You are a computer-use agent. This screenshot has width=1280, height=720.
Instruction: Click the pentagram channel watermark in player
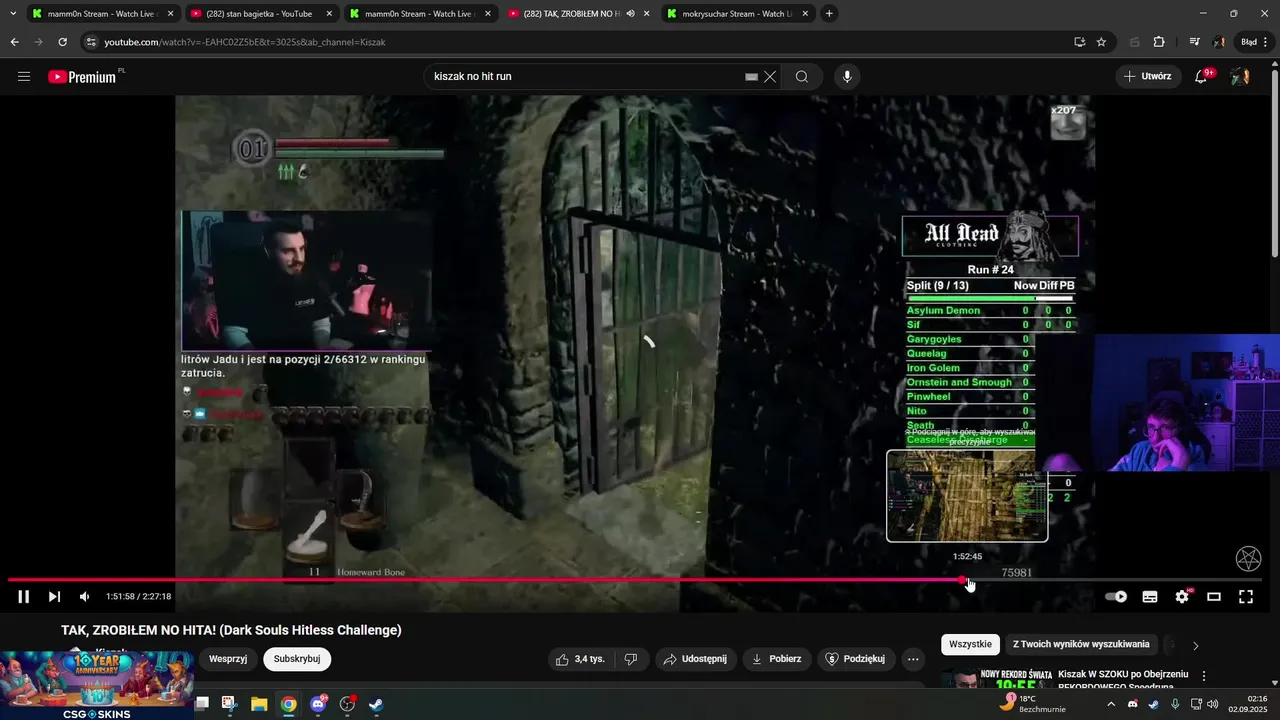pos(1248,559)
